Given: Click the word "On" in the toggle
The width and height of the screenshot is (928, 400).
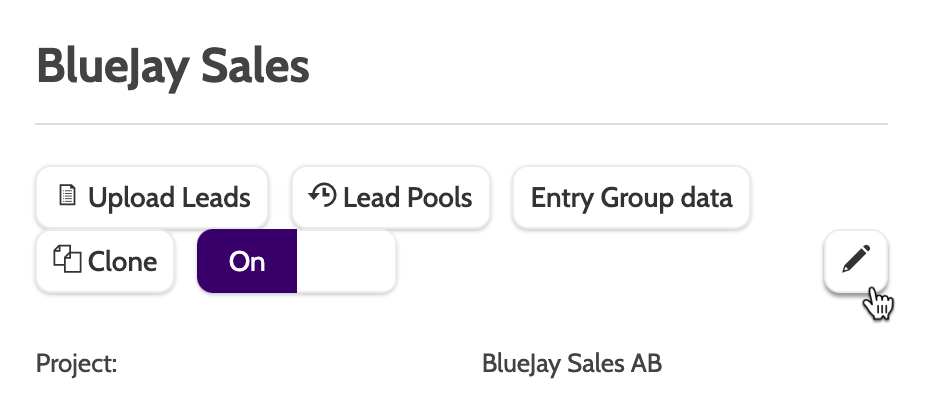Looking at the screenshot, I should click(247, 261).
